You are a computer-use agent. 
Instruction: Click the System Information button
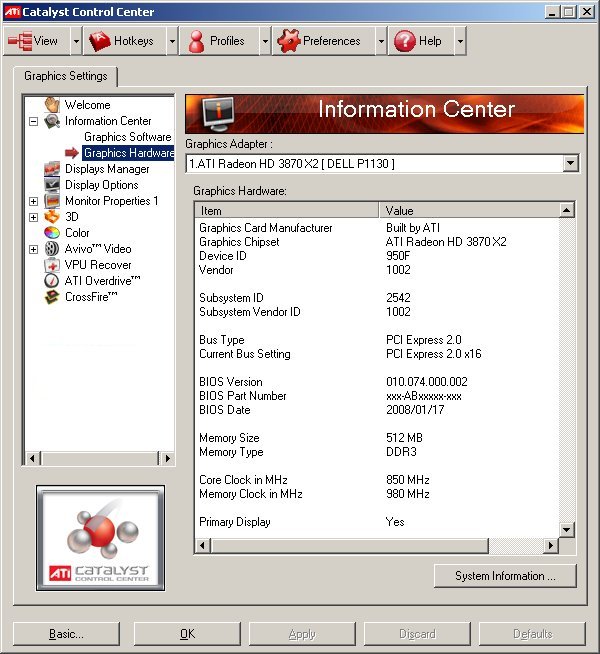tap(505, 576)
